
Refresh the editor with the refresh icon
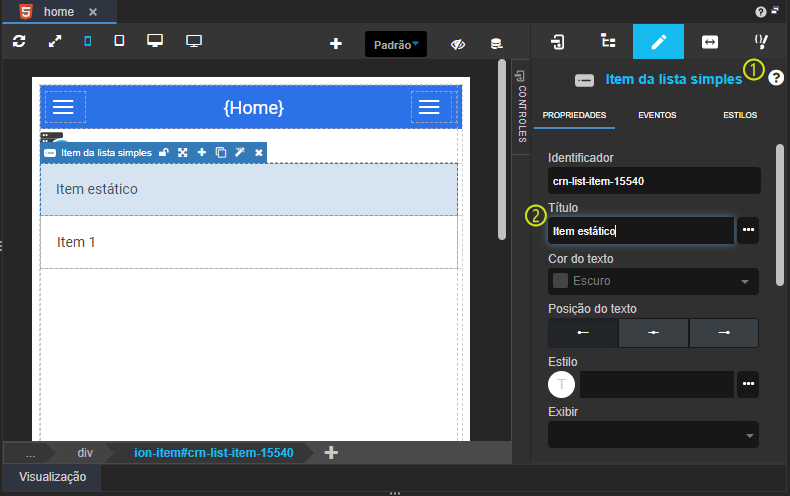(19, 41)
